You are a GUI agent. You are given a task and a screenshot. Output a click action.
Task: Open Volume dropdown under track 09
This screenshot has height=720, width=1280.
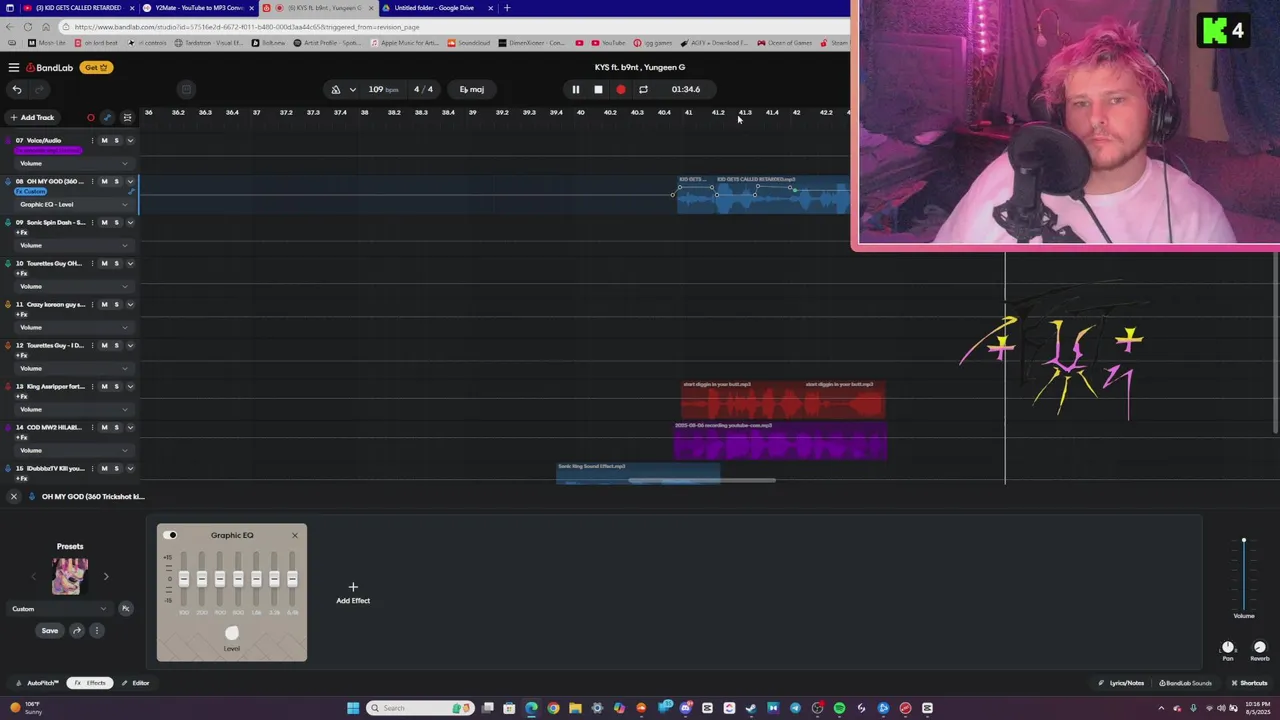coord(74,245)
